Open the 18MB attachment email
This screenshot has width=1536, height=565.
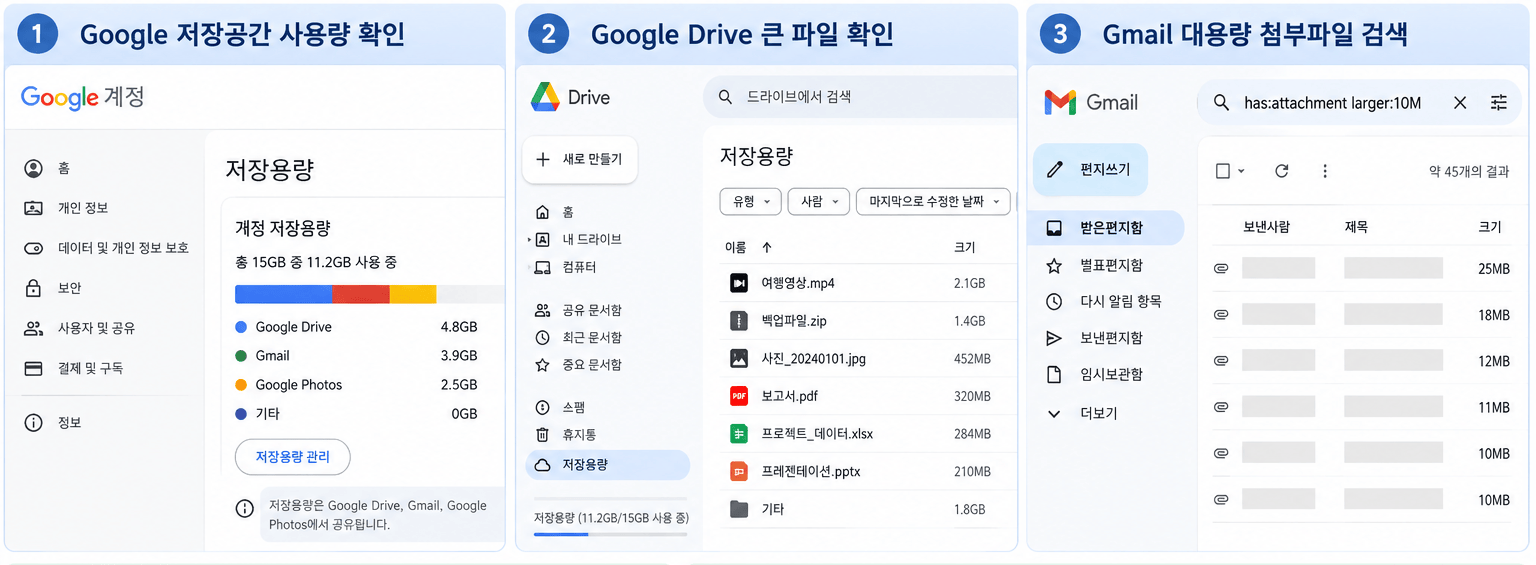(1361, 315)
